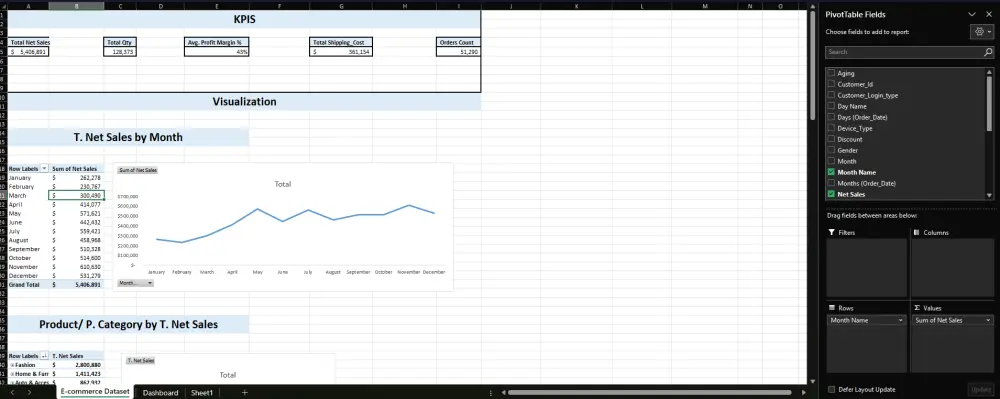Image resolution: width=1000 pixels, height=399 pixels.
Task: Select column E header
Action: coord(217,6)
